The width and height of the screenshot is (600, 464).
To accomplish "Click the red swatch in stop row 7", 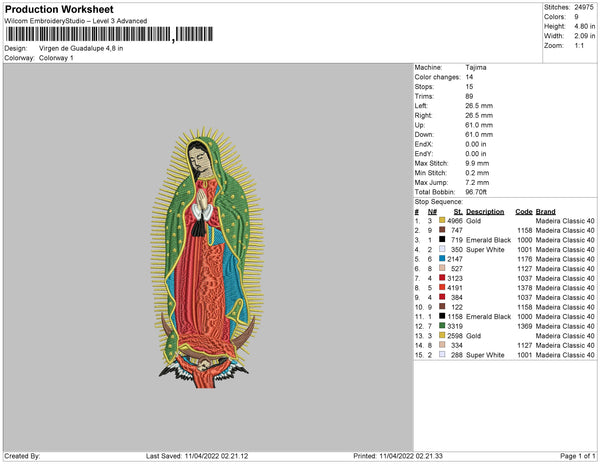I will click(x=442, y=277).
